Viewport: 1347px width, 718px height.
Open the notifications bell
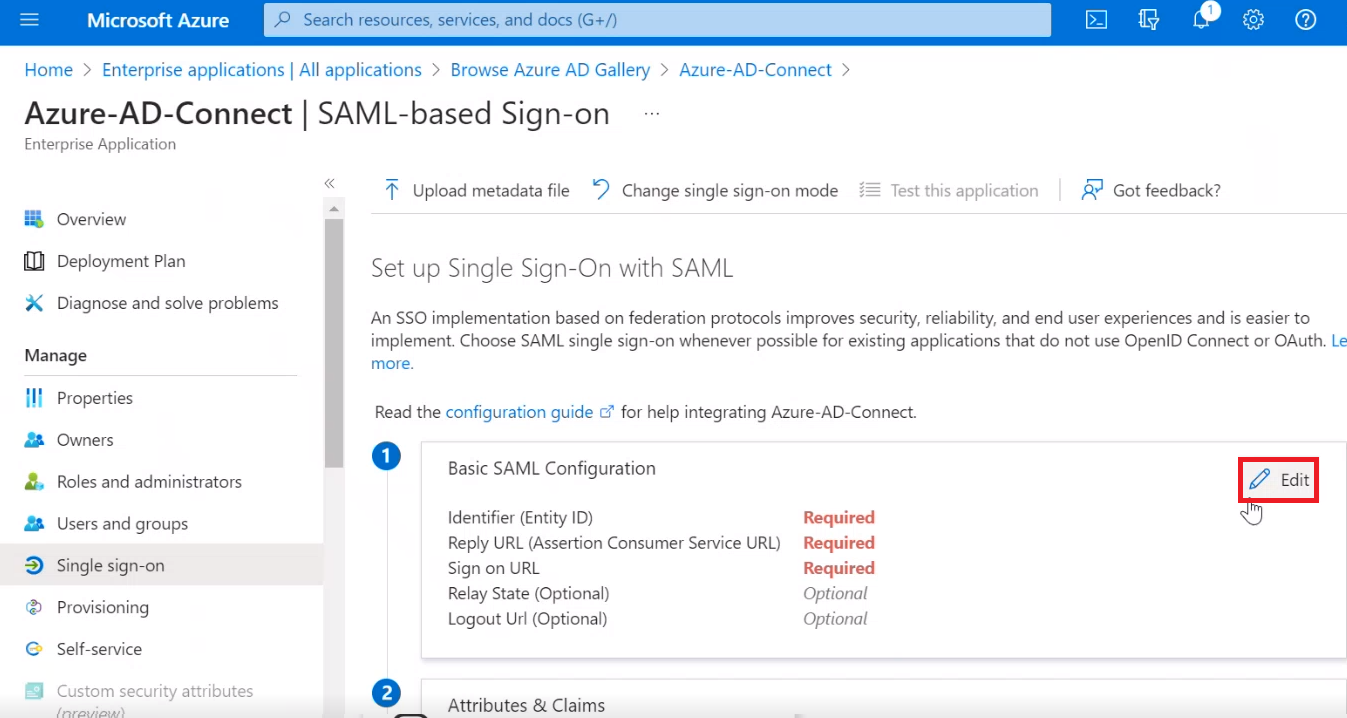1202,20
